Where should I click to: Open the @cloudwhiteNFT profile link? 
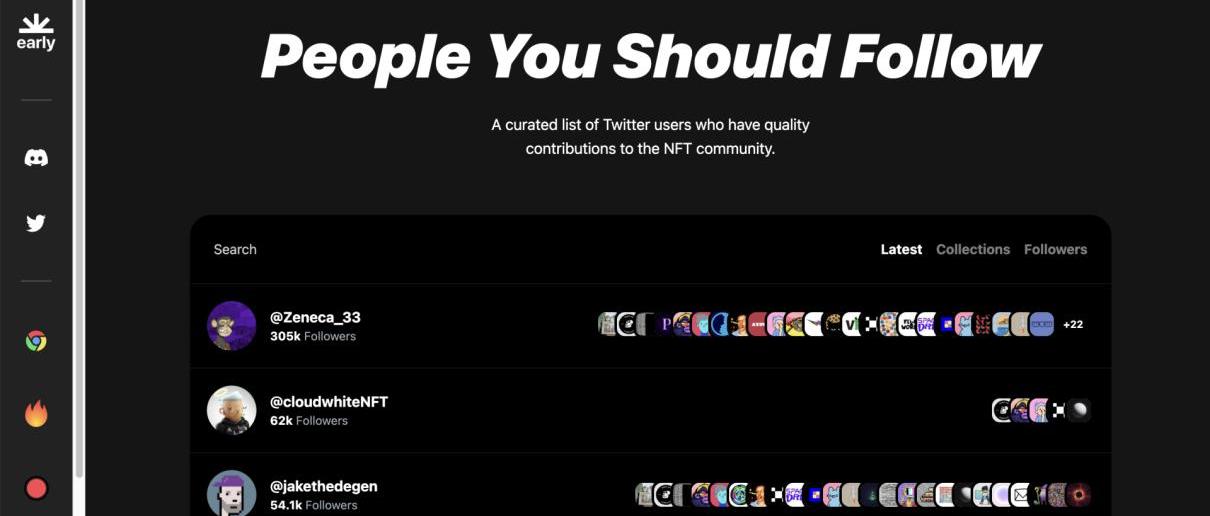click(x=329, y=401)
